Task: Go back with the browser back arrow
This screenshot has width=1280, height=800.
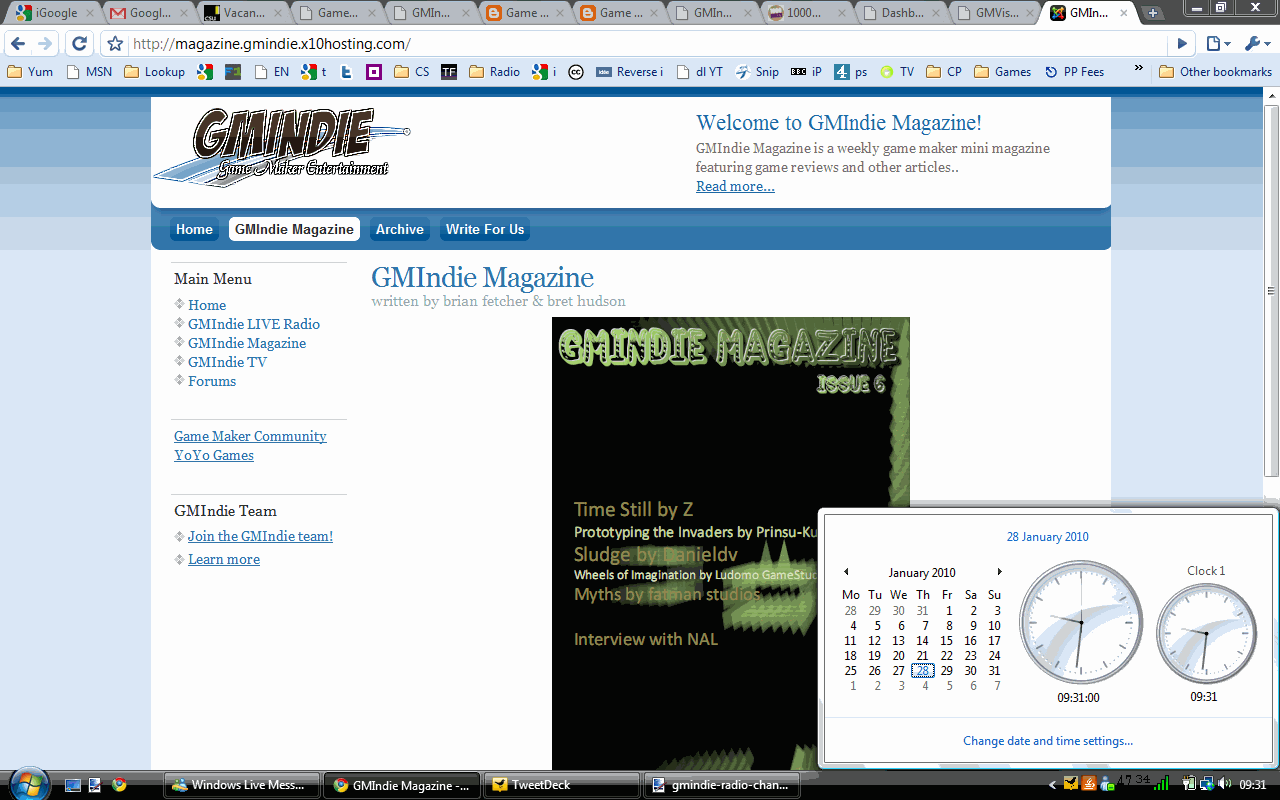Action: click(18, 44)
